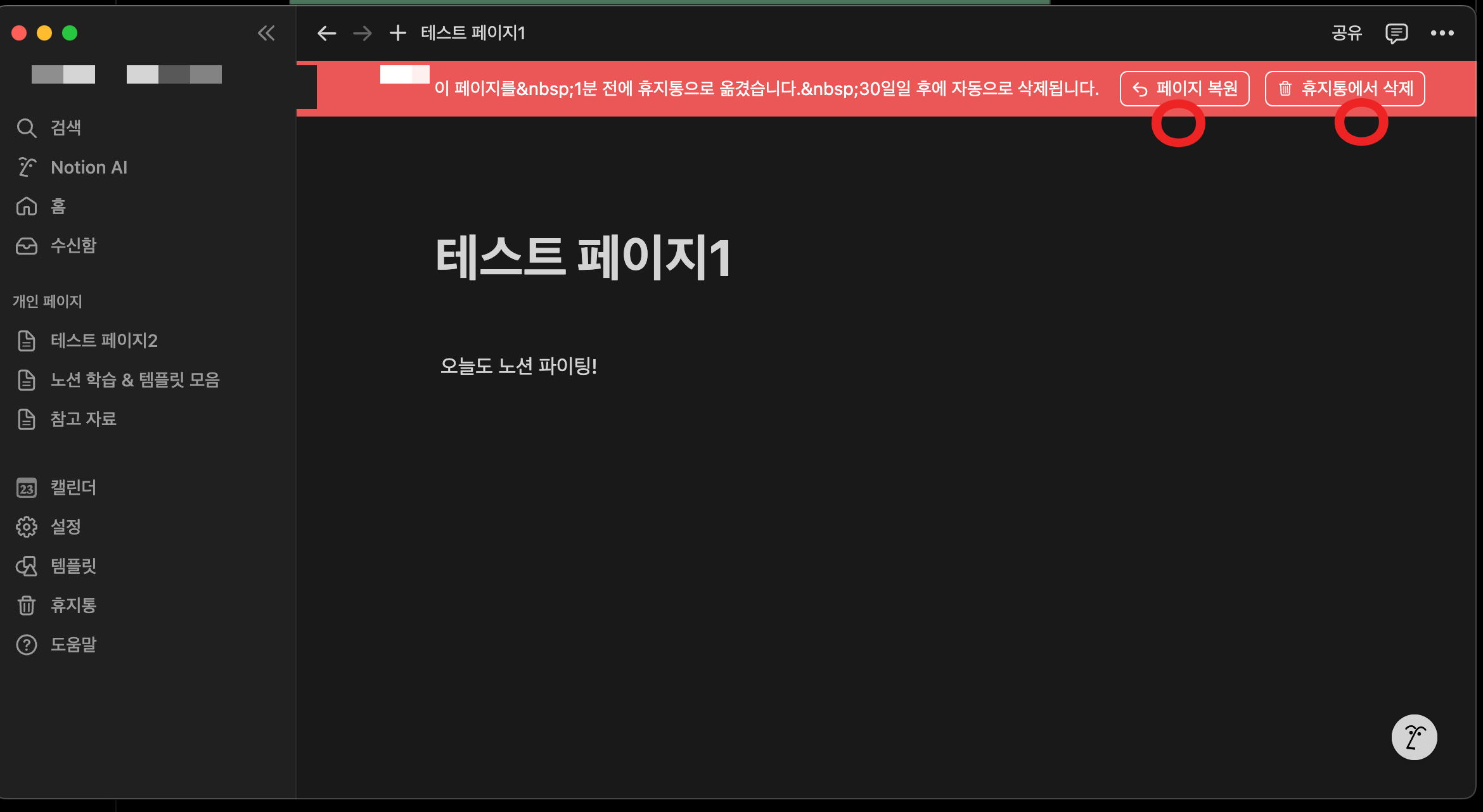
Task: Open 노션 학습 & 템플릿 모음 page
Action: tap(135, 380)
